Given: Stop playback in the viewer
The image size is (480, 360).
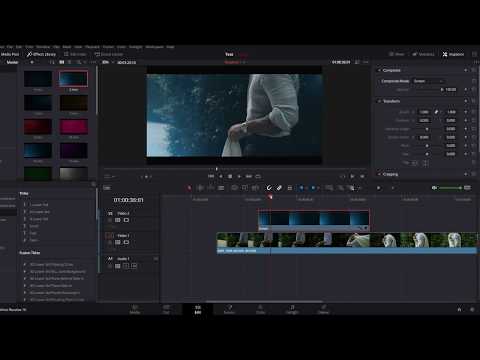Looking at the screenshot, I should point(230,176).
